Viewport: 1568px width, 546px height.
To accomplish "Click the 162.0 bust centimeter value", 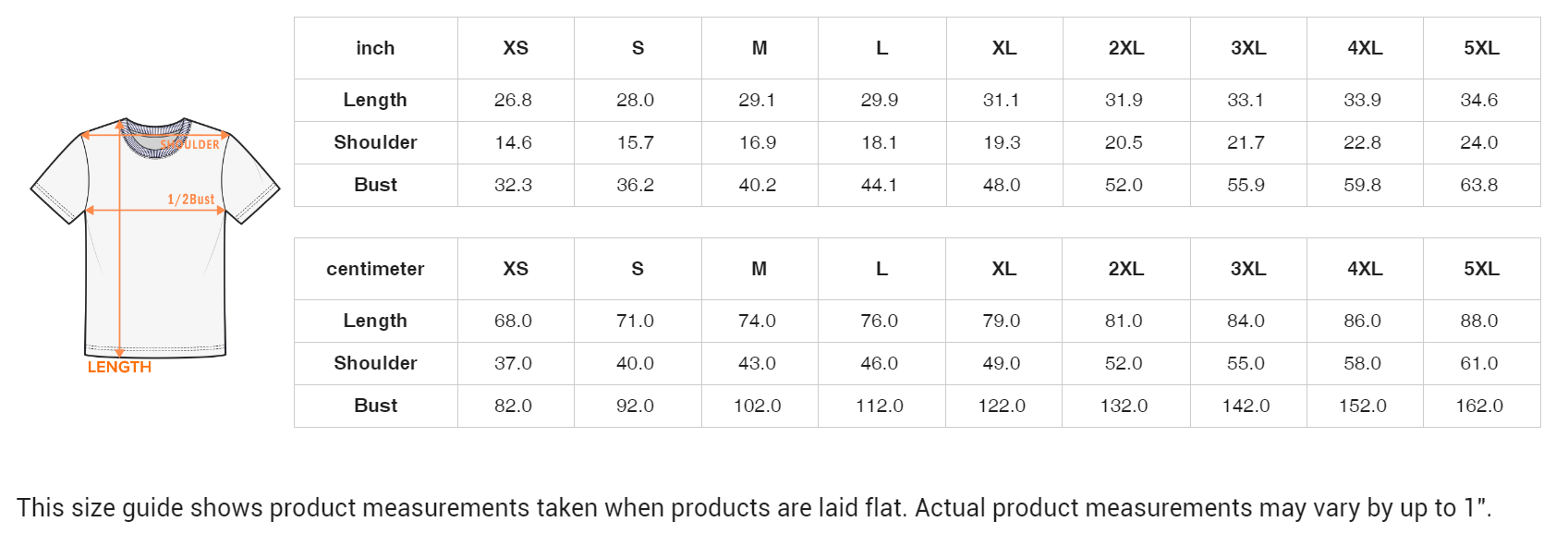I will click(x=1478, y=406).
